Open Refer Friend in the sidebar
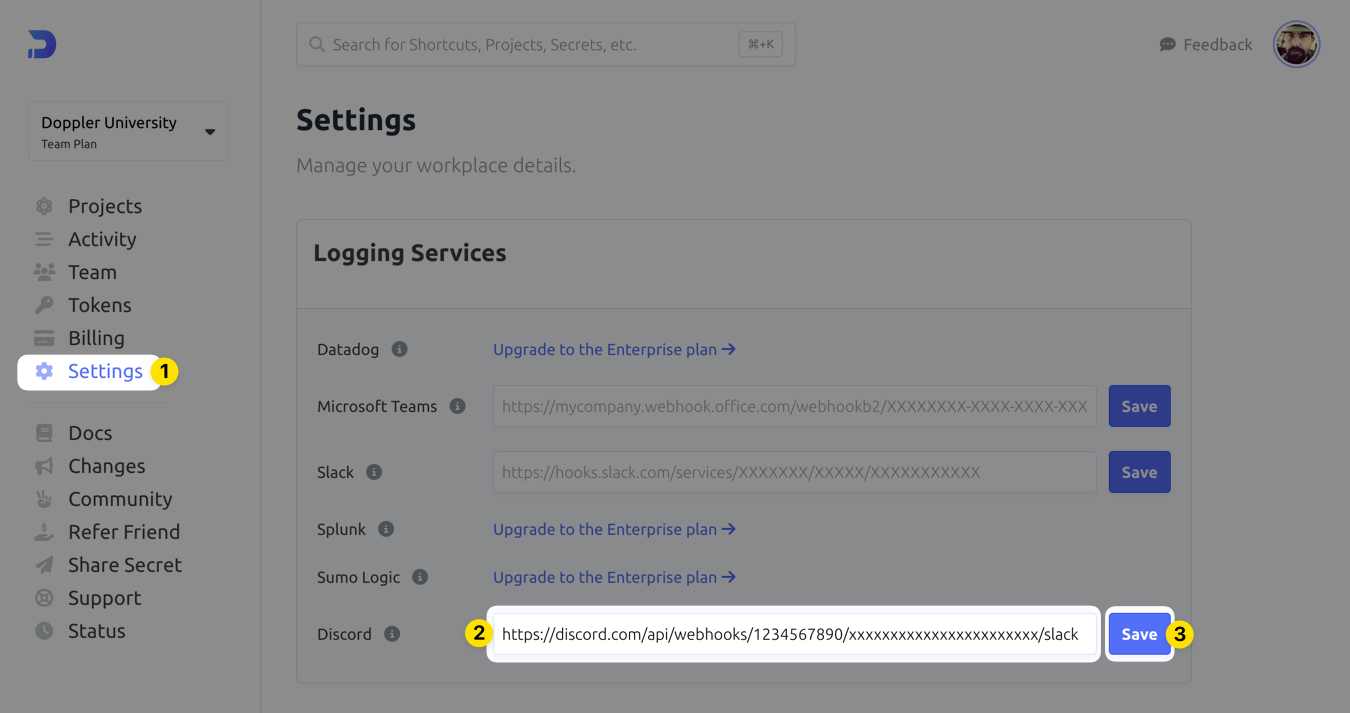1350x713 pixels. coord(124,532)
